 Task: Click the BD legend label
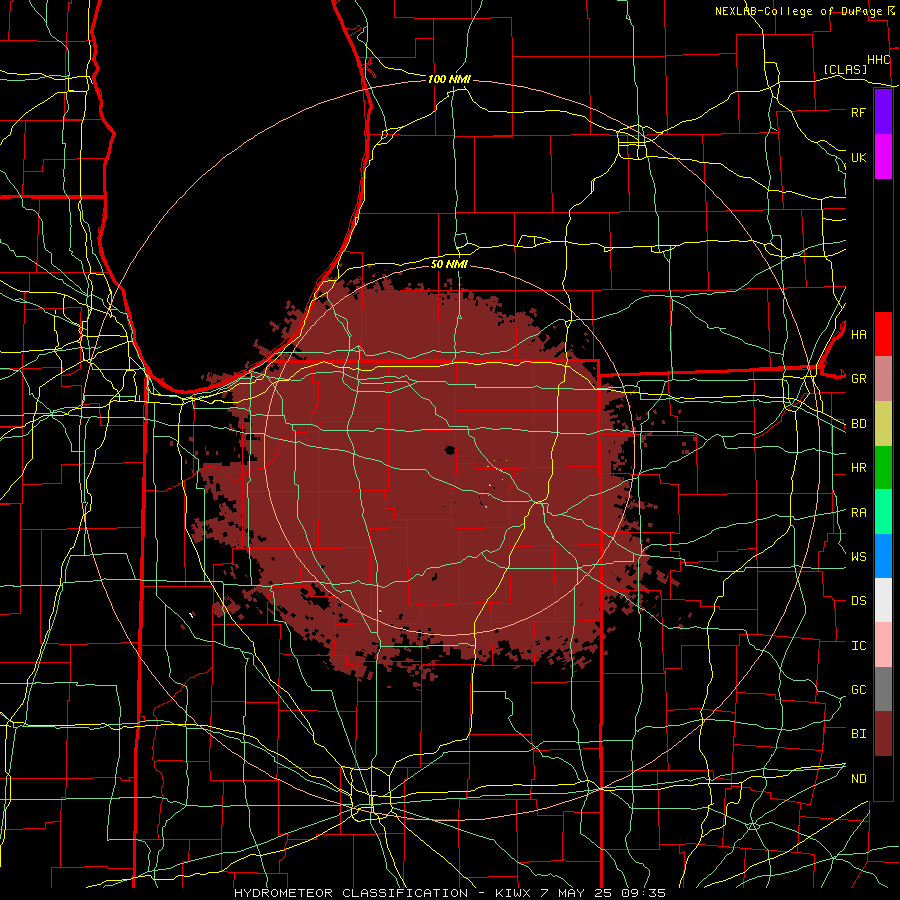coord(858,424)
